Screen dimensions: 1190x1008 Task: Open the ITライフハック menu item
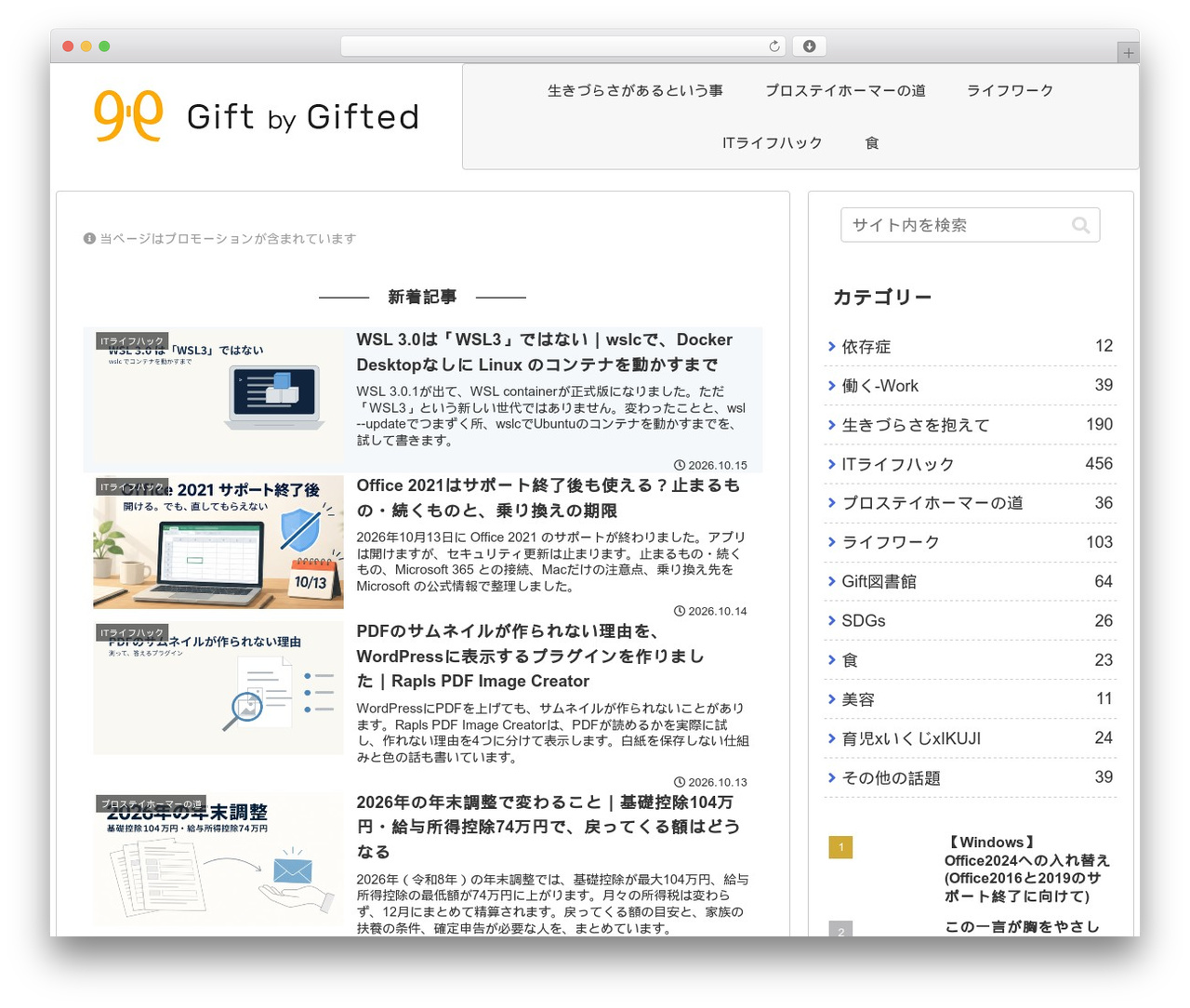tap(773, 142)
